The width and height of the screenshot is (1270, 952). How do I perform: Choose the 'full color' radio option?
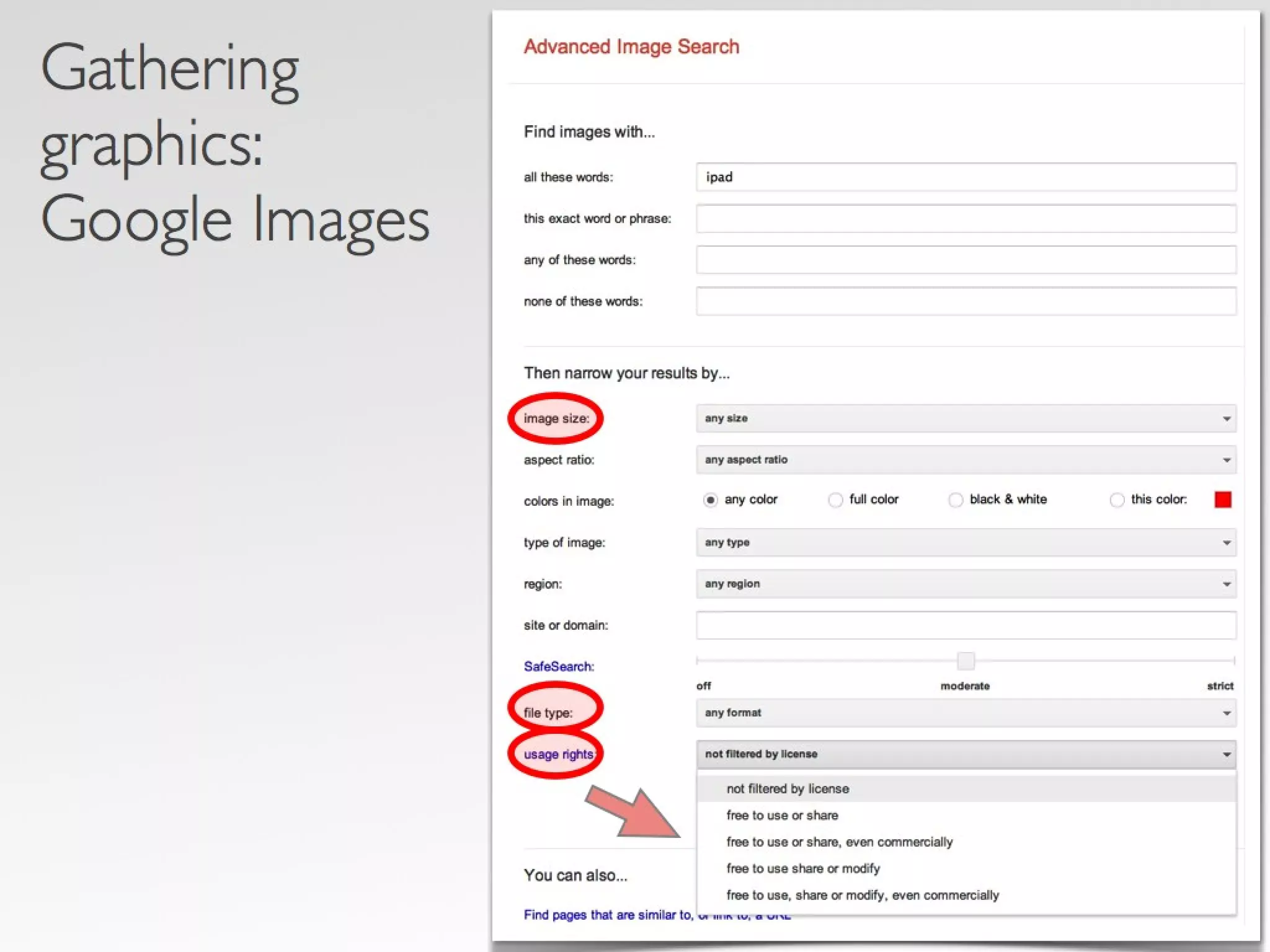point(835,500)
